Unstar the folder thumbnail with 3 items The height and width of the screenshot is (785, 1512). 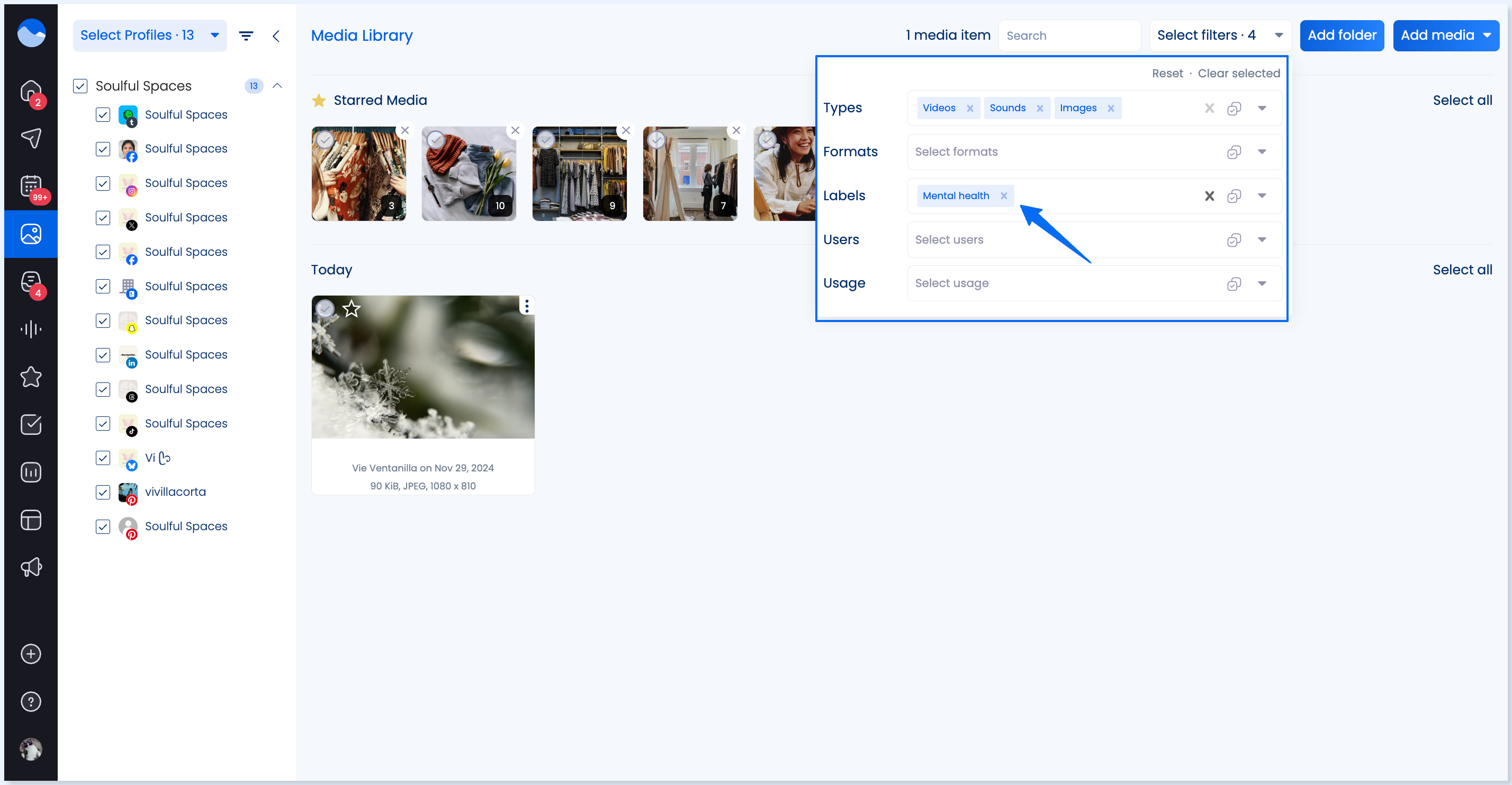click(x=404, y=130)
